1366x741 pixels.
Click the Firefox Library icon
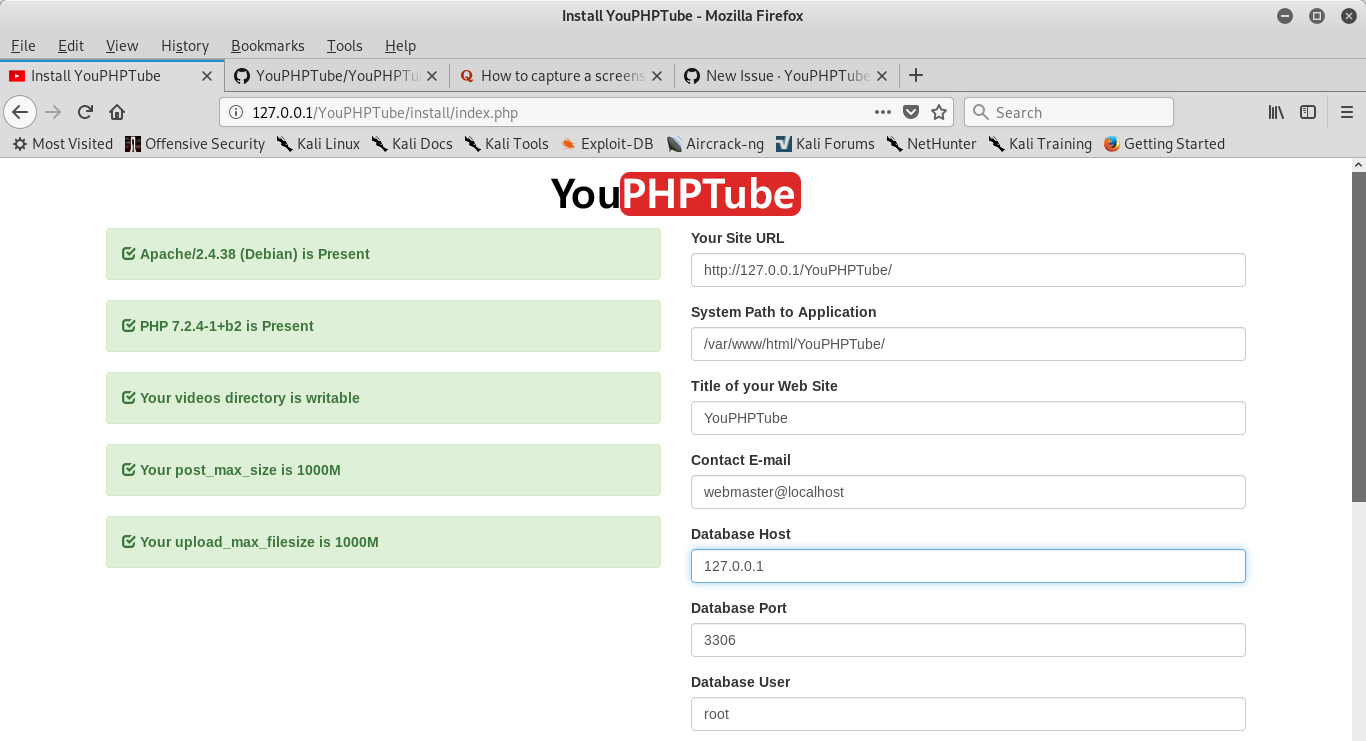point(1276,112)
